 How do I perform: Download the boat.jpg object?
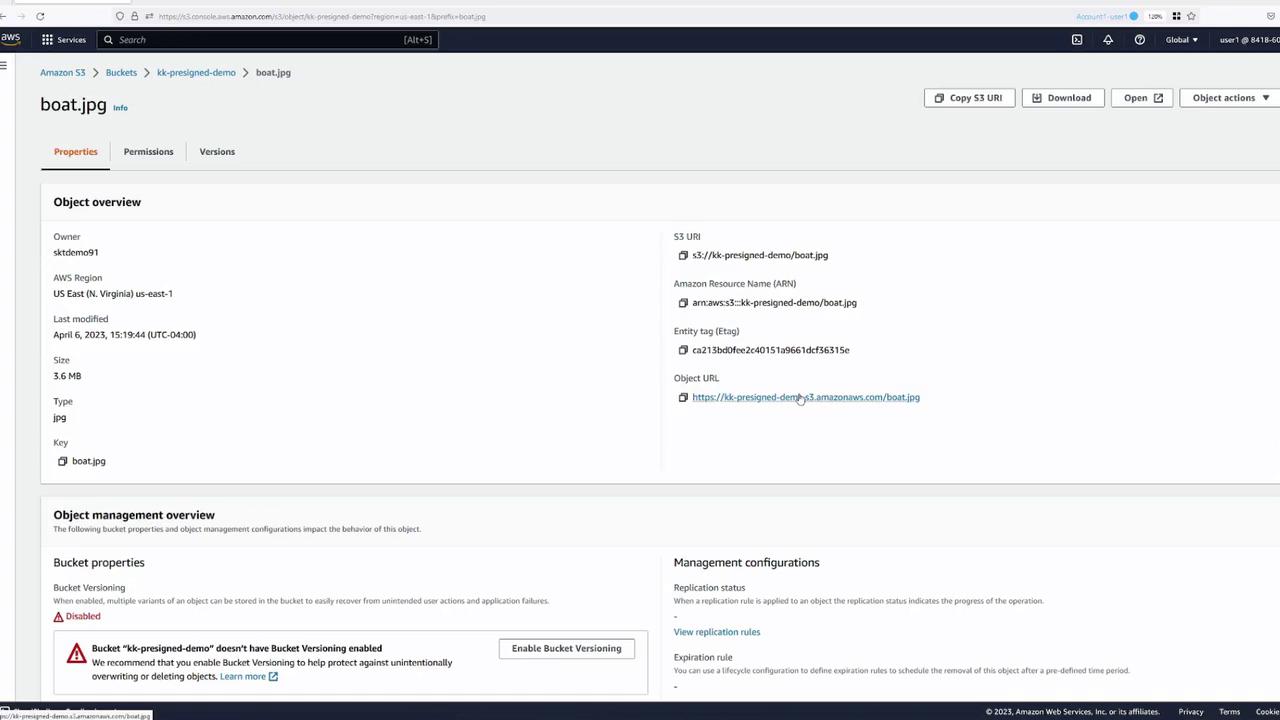[x=1061, y=98]
